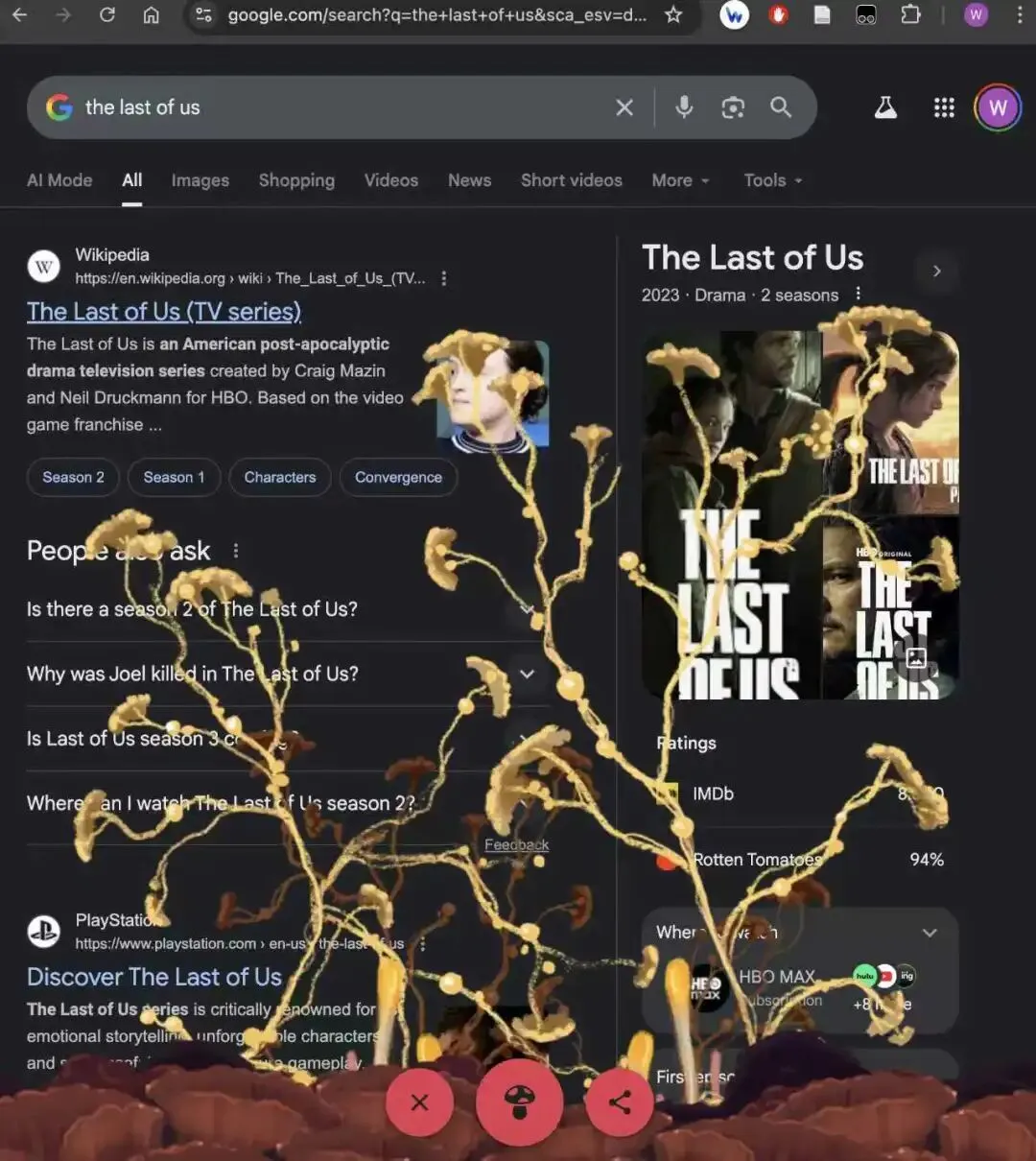This screenshot has height=1161, width=1036.
Task: Open Google Lens image search
Action: 733,107
